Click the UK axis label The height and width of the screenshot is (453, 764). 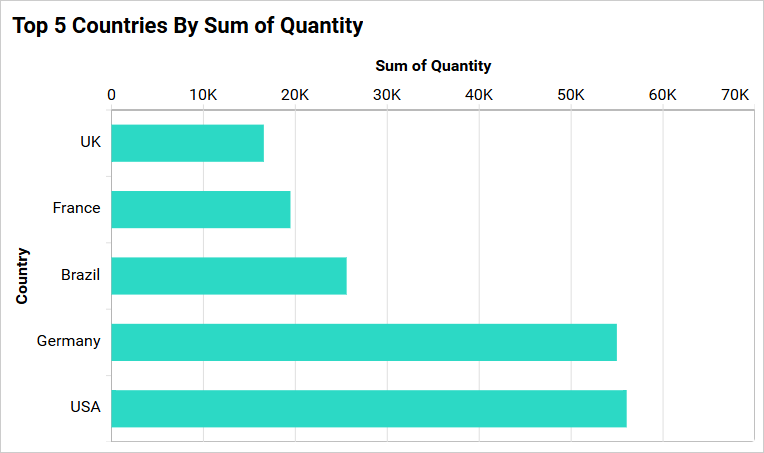[x=90, y=142]
